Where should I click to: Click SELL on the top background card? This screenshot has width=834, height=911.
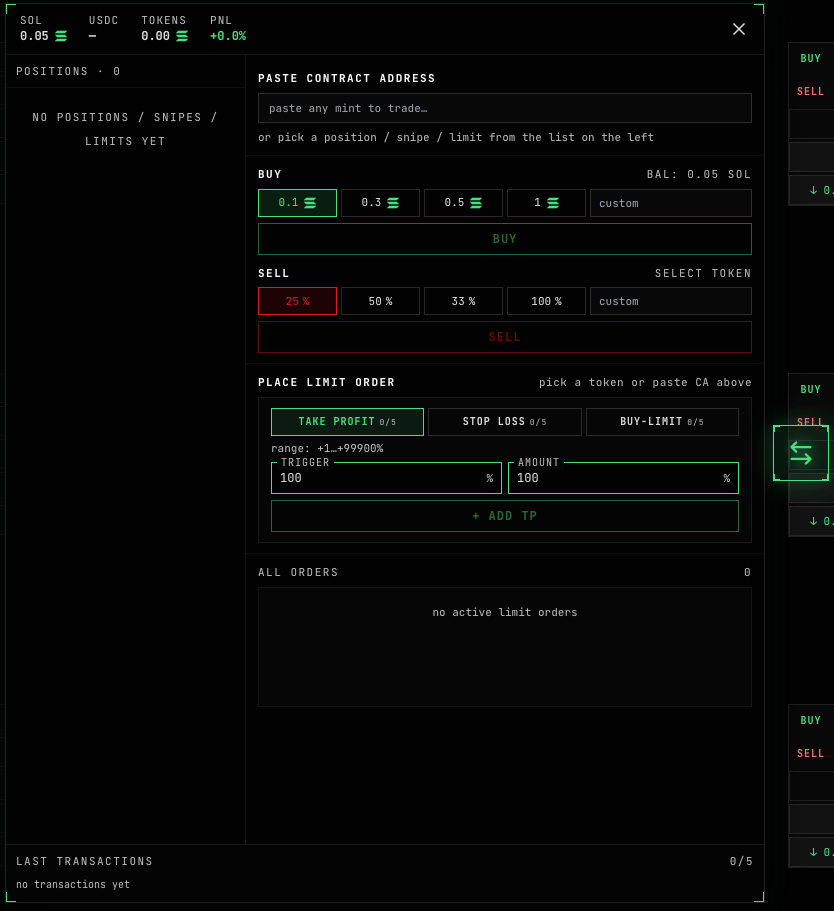click(810, 91)
